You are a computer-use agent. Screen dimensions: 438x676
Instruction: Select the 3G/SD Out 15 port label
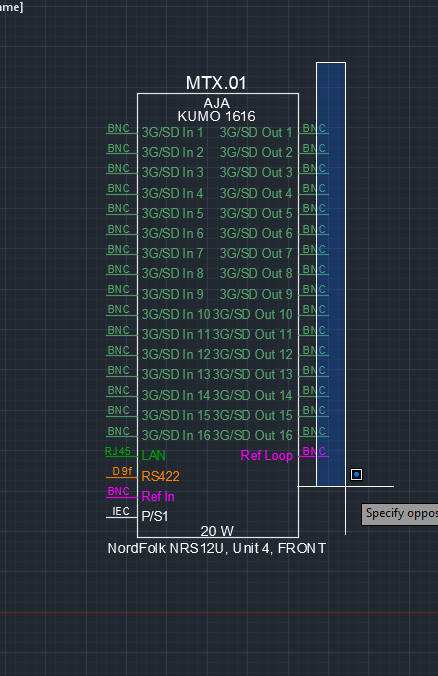tap(253, 415)
